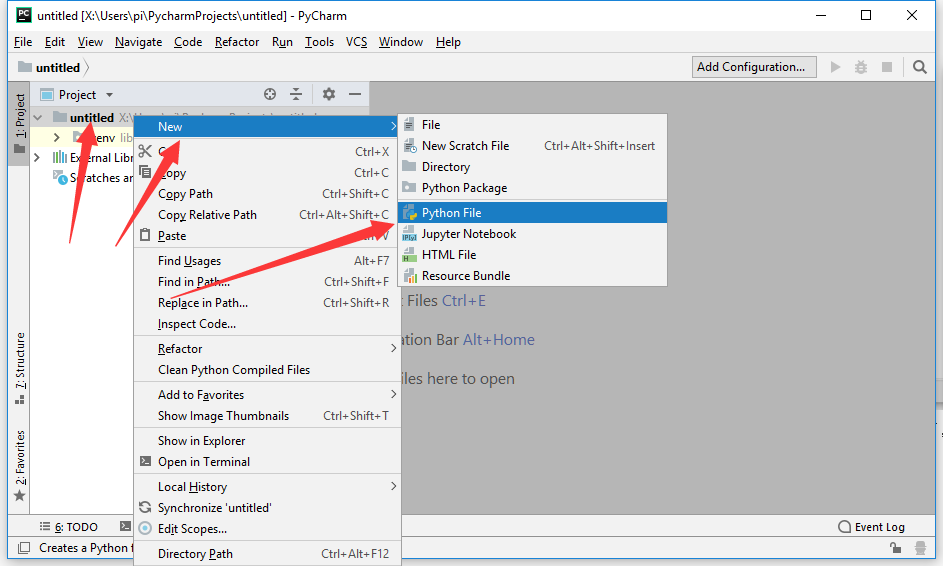Collapse the untitled project root node

tap(38, 118)
